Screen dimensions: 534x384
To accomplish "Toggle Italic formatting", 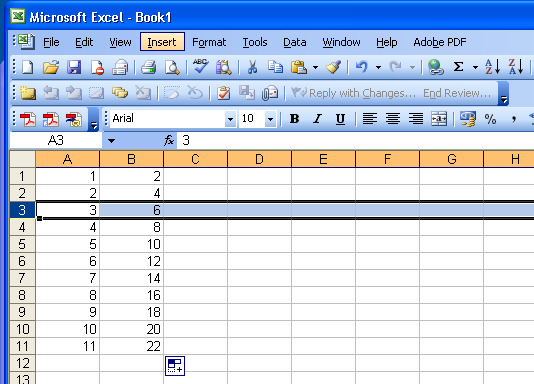I will pyautogui.click(x=317, y=119).
